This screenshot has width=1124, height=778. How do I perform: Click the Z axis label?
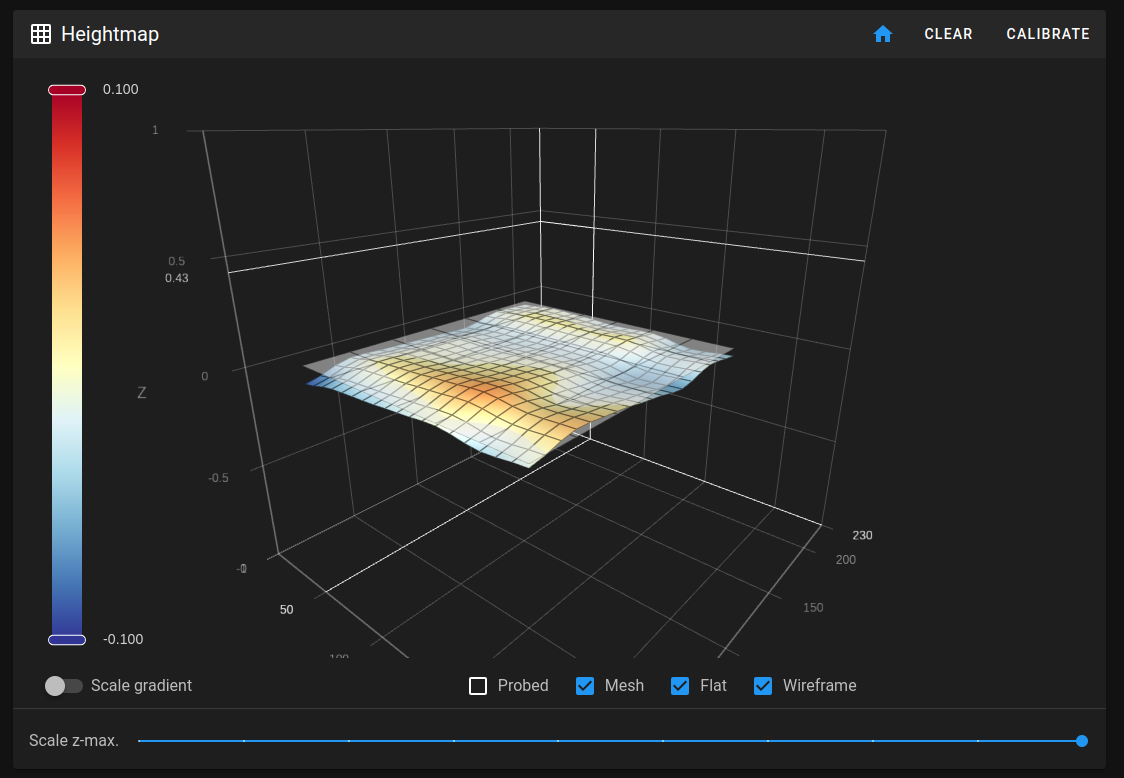coord(141,392)
